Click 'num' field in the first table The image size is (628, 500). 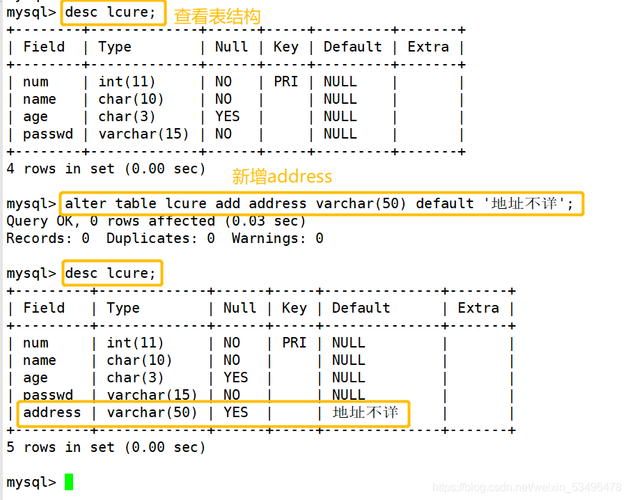(x=36, y=82)
